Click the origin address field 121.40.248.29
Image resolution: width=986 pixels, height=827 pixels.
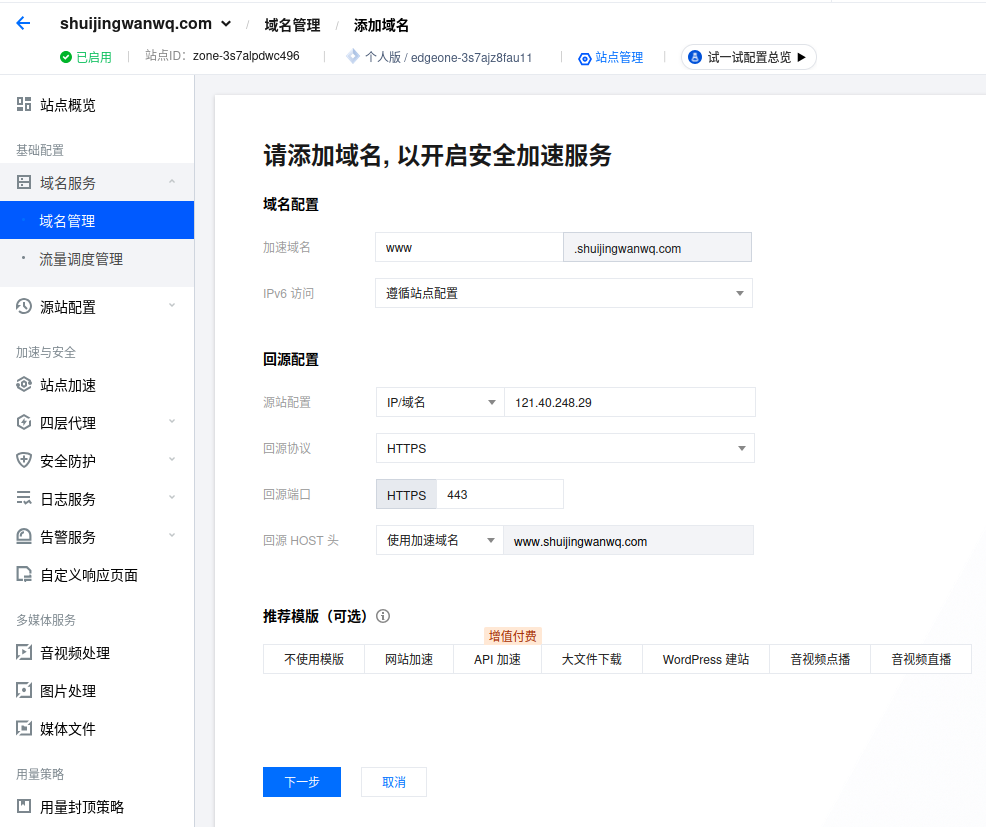pos(629,402)
